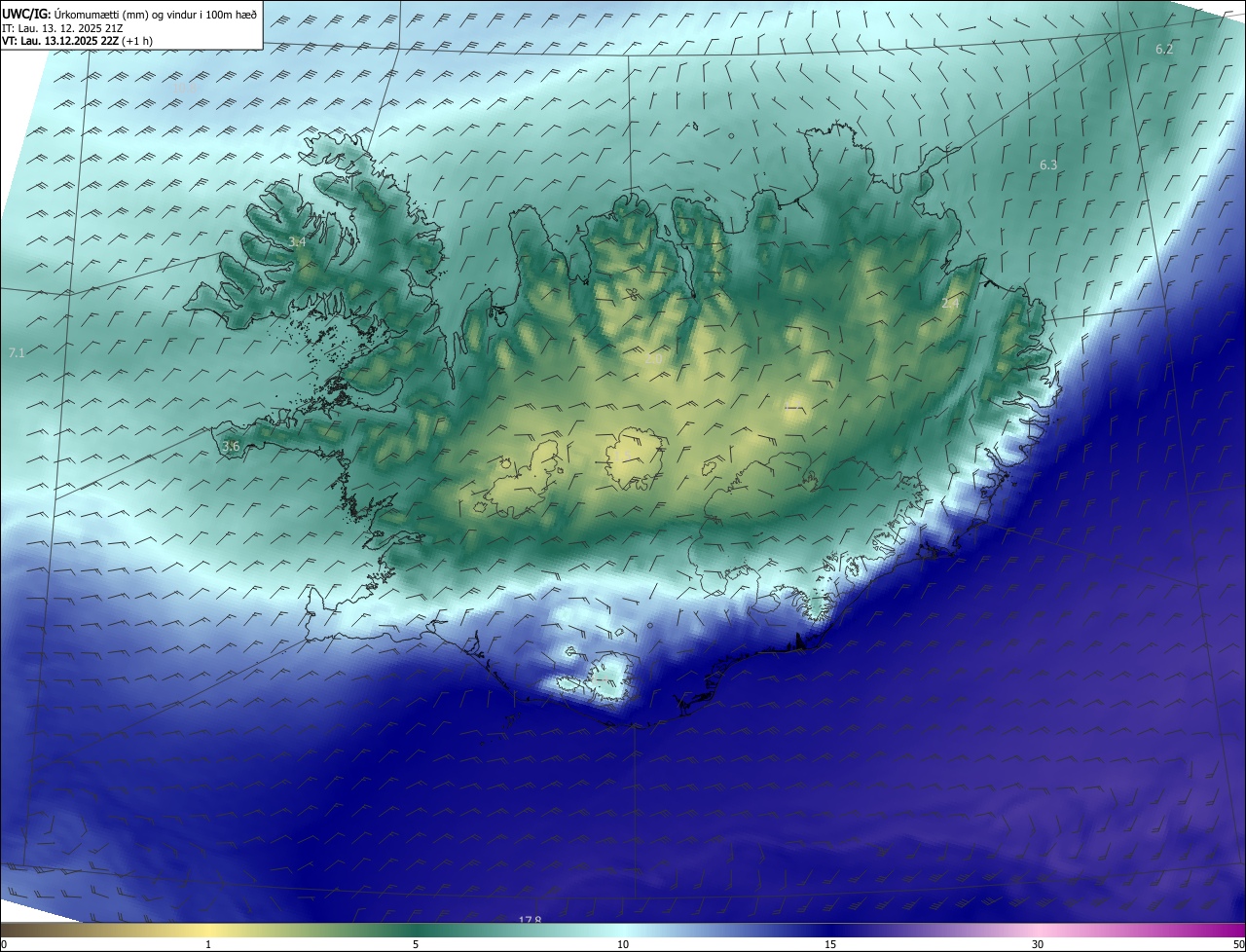The width and height of the screenshot is (1246, 952).
Task: Click the valid time line 'VT: Lau. 13.12.2025 22Z (+1 h)'
Action: pyautogui.click(x=77, y=41)
